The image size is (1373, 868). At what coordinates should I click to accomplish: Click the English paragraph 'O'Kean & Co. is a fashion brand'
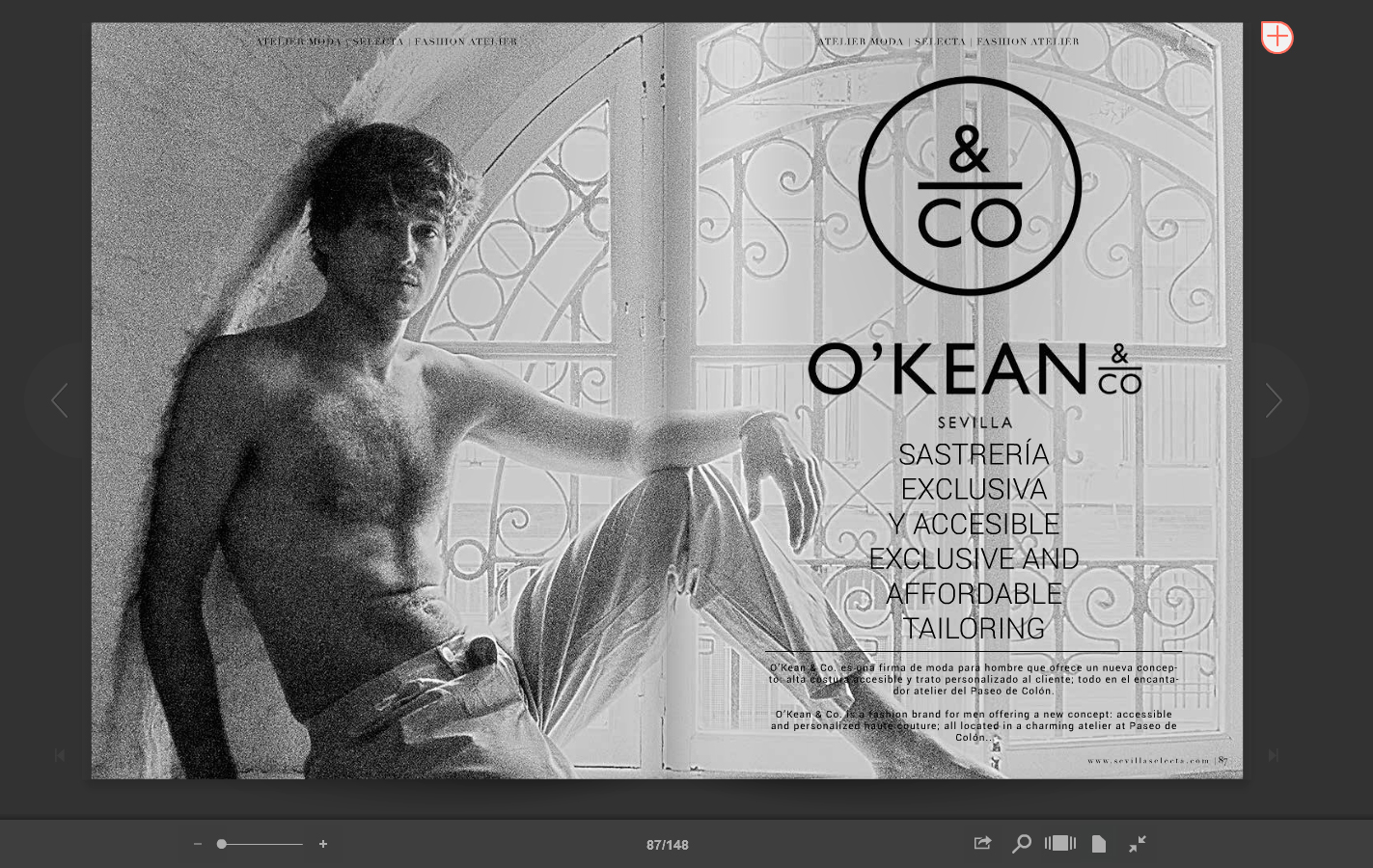click(974, 726)
